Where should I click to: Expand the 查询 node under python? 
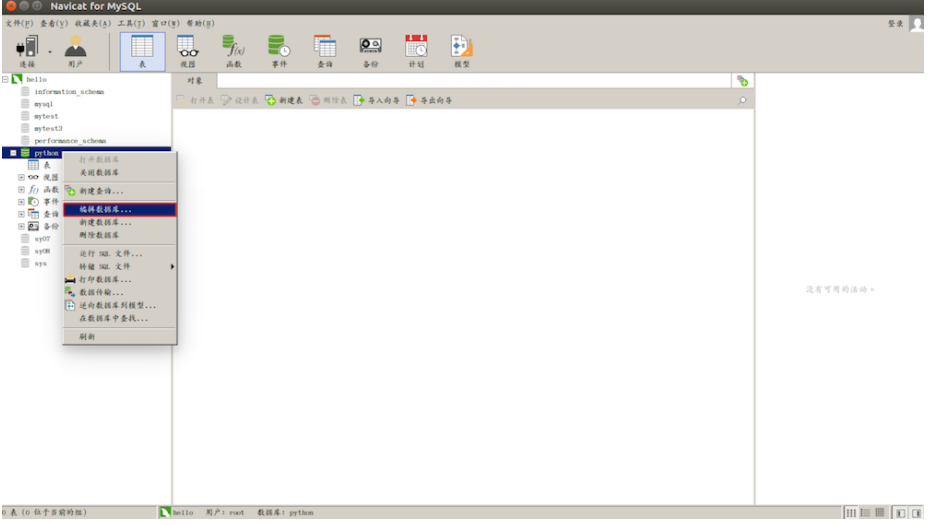point(21,214)
